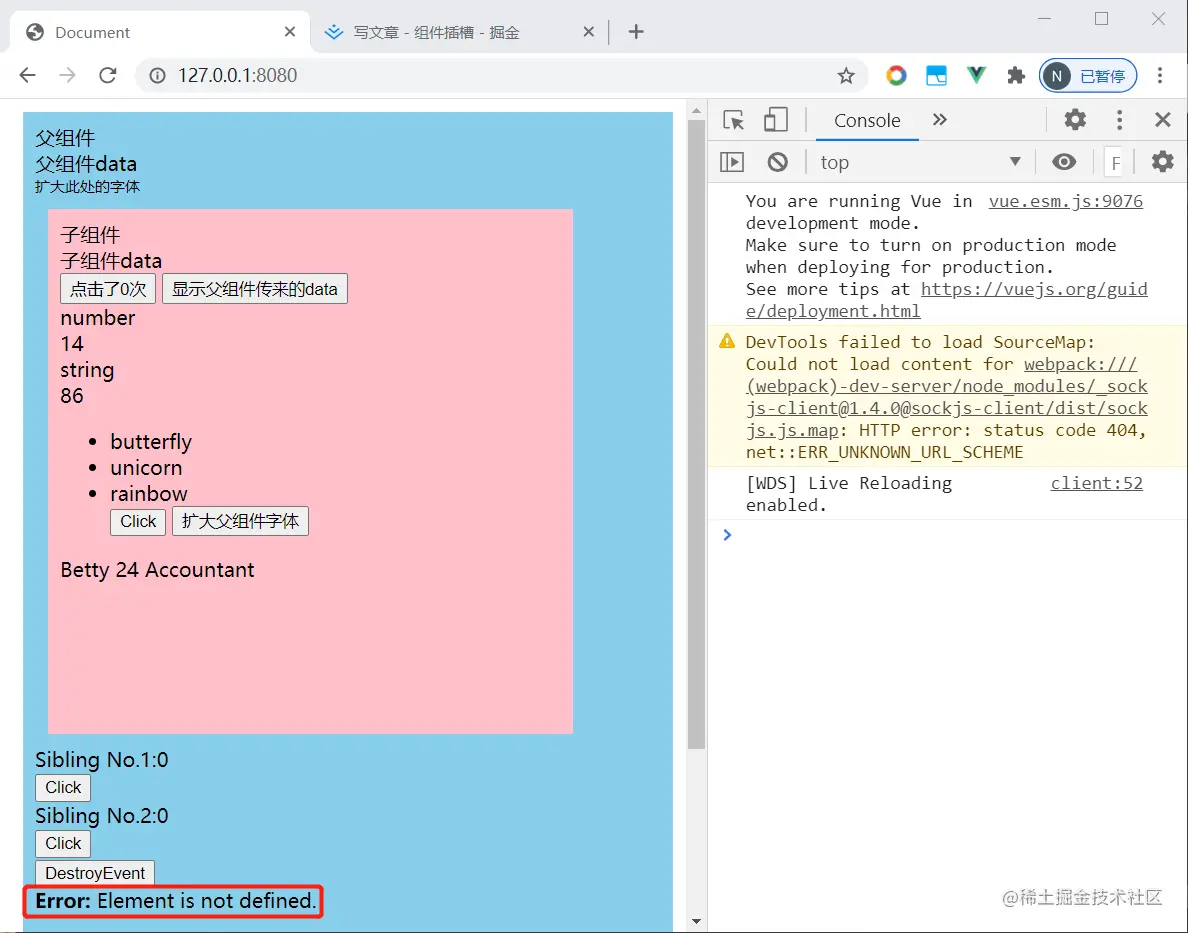Click the 点击了0次 button

(x=108, y=289)
